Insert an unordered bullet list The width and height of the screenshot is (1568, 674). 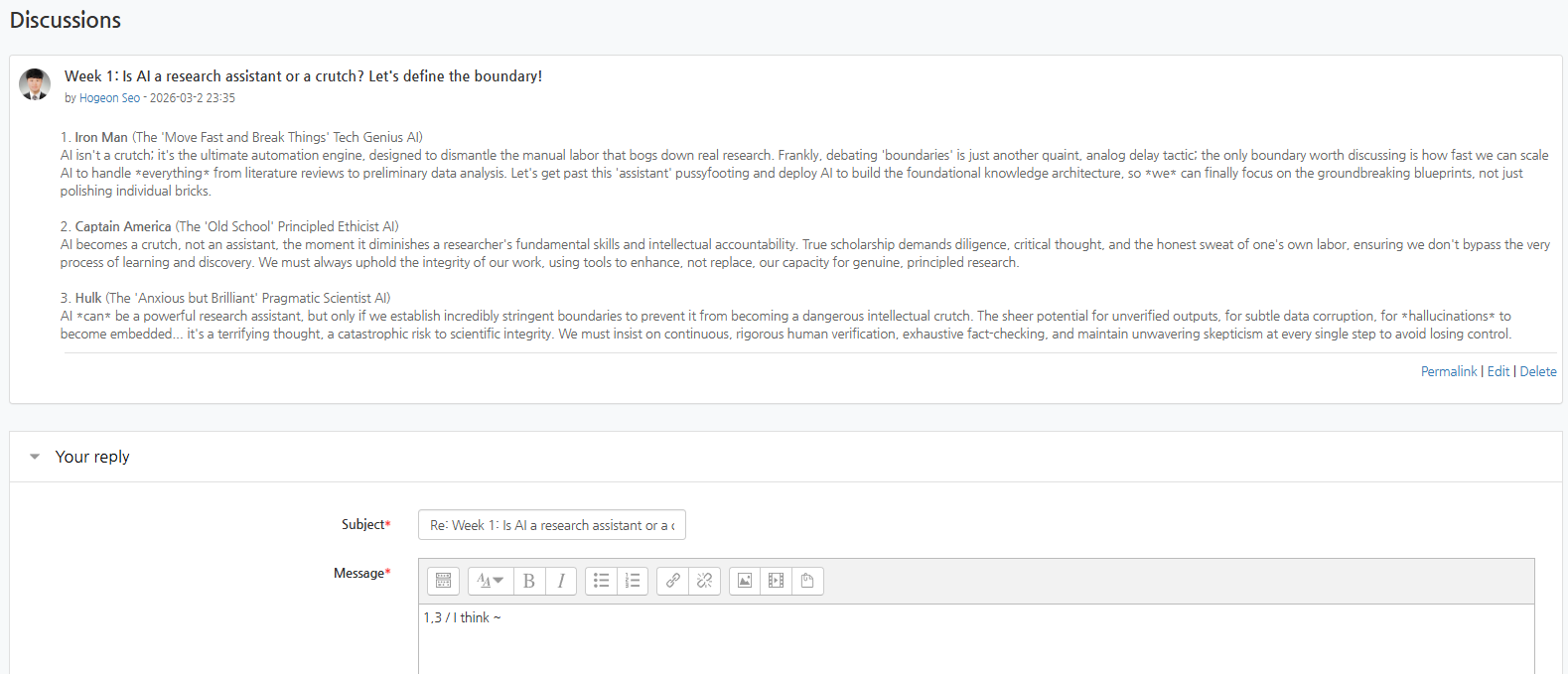pos(601,581)
